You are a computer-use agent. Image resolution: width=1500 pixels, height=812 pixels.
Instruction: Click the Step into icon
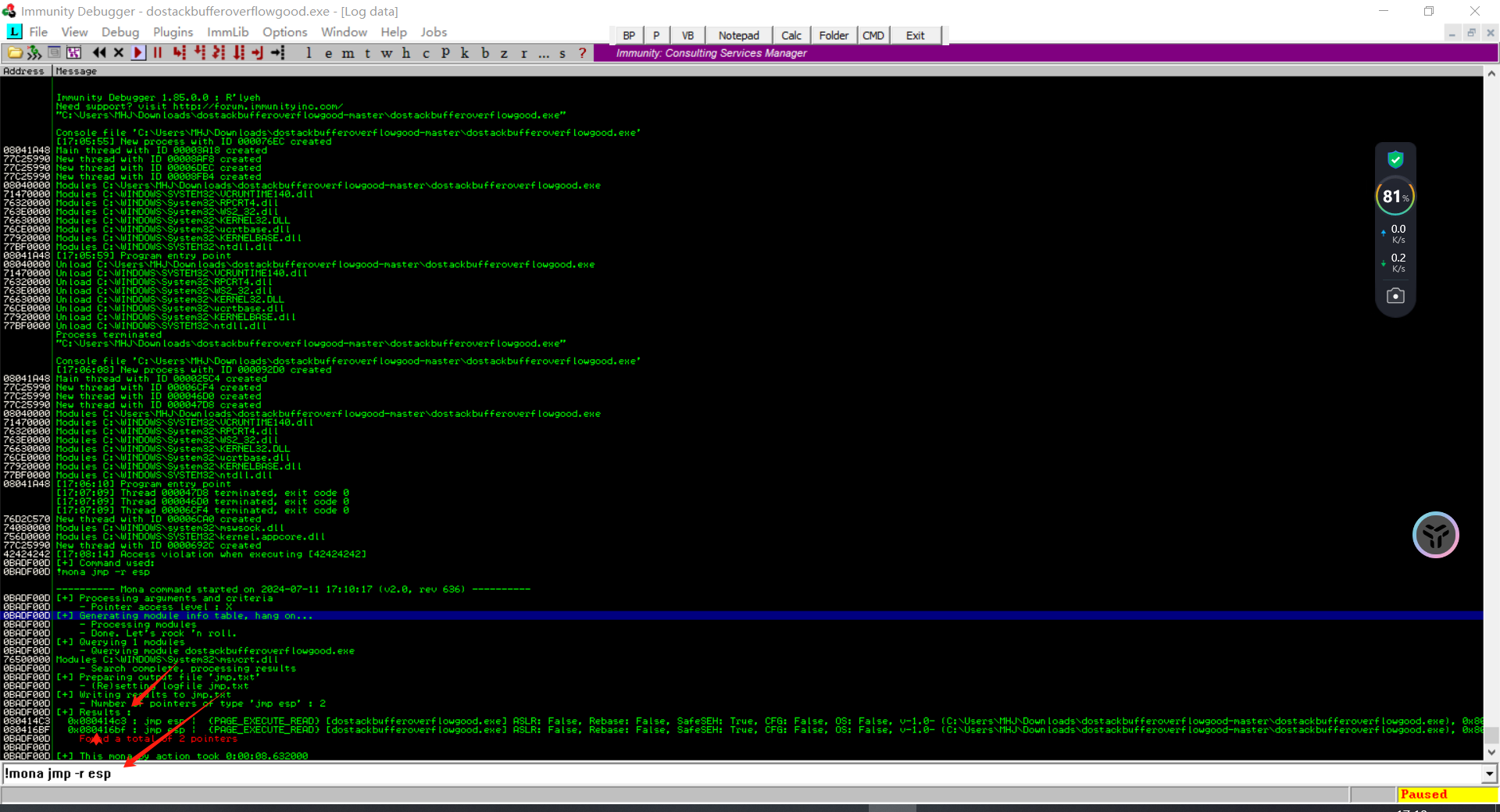click(180, 52)
